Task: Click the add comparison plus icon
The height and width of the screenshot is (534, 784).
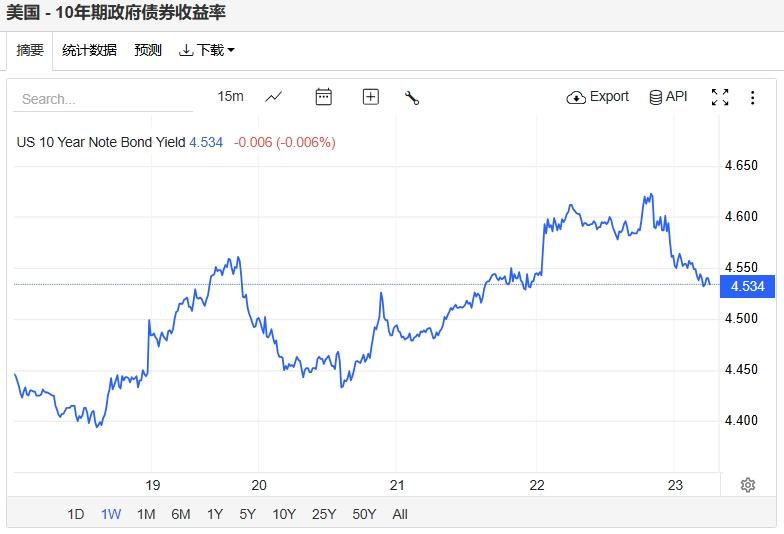Action: click(371, 97)
